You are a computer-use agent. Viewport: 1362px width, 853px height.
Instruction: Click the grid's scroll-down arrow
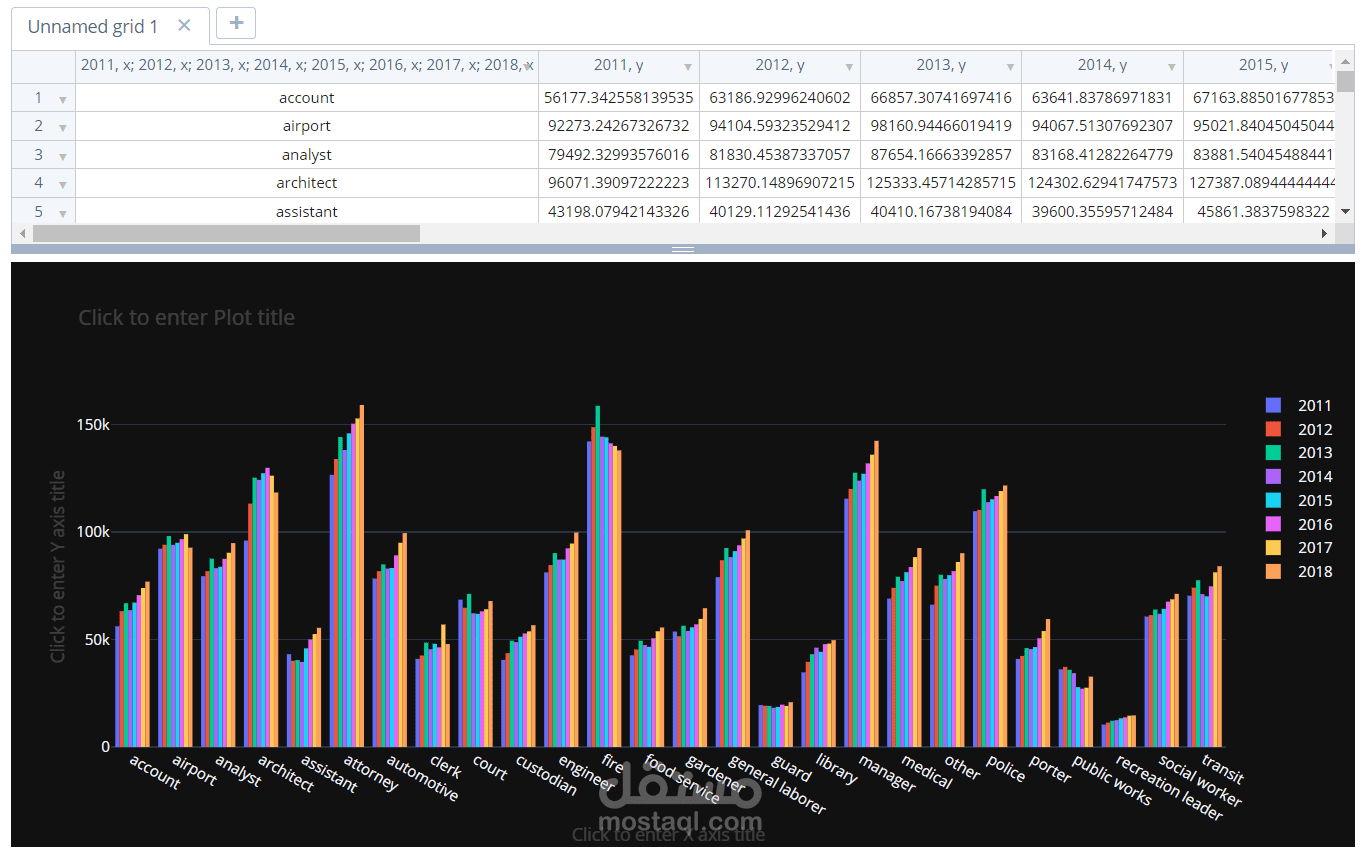(x=1345, y=211)
